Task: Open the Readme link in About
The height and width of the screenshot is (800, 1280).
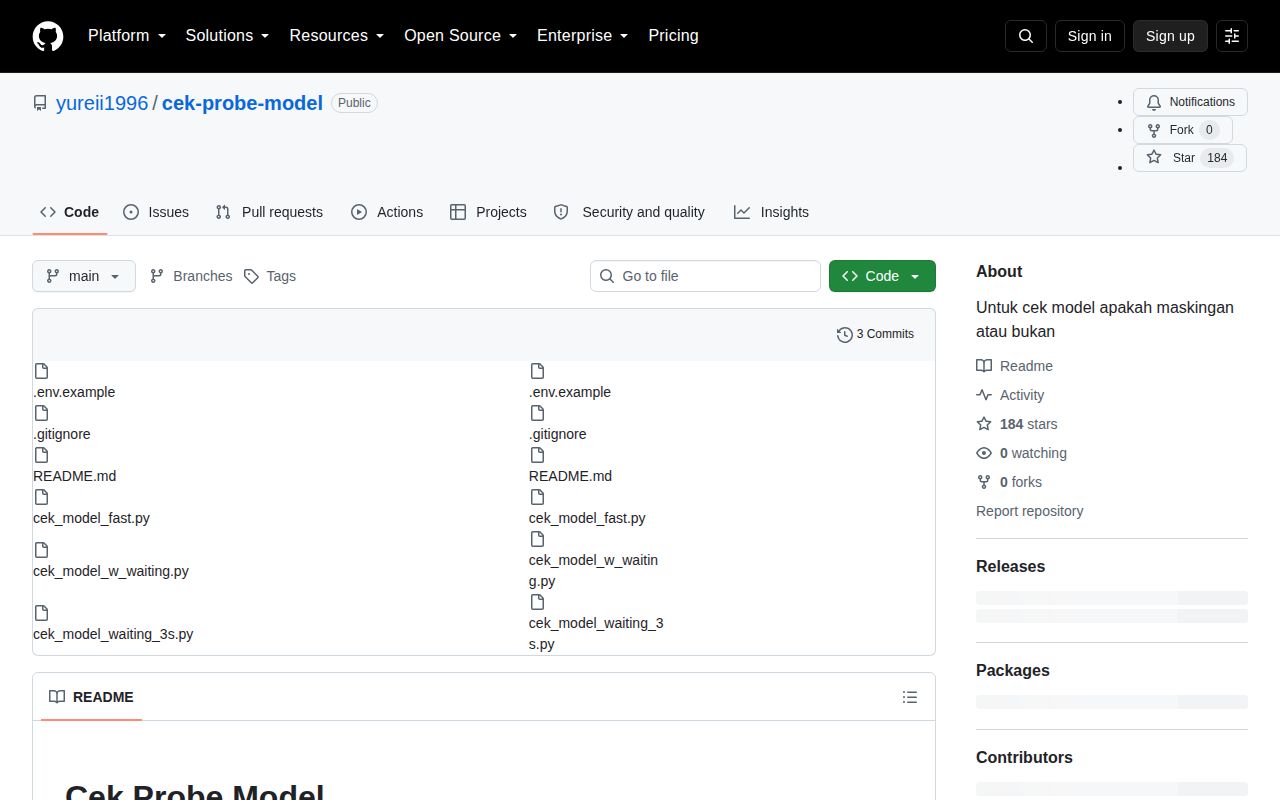Action: (1014, 366)
